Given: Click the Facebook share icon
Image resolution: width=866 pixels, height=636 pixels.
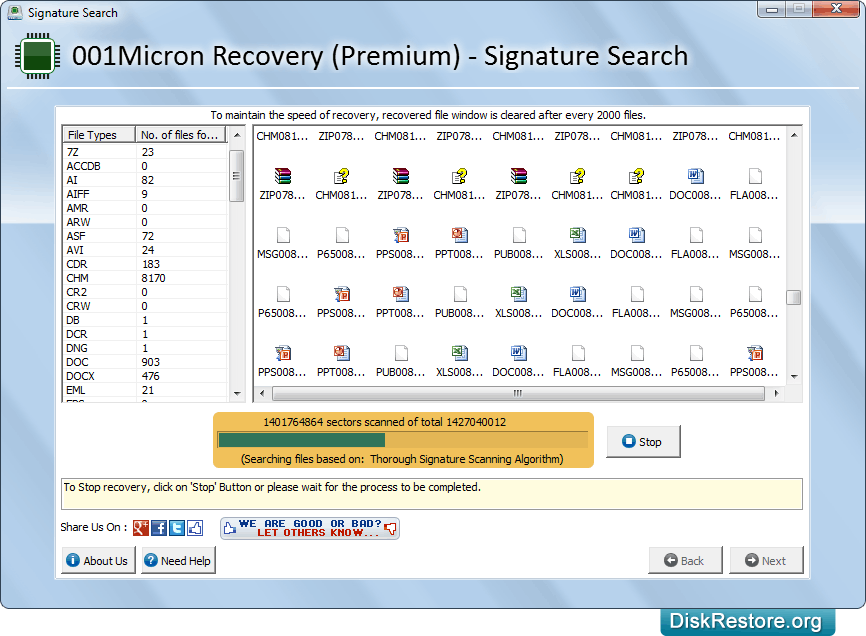Looking at the screenshot, I should 159,528.
